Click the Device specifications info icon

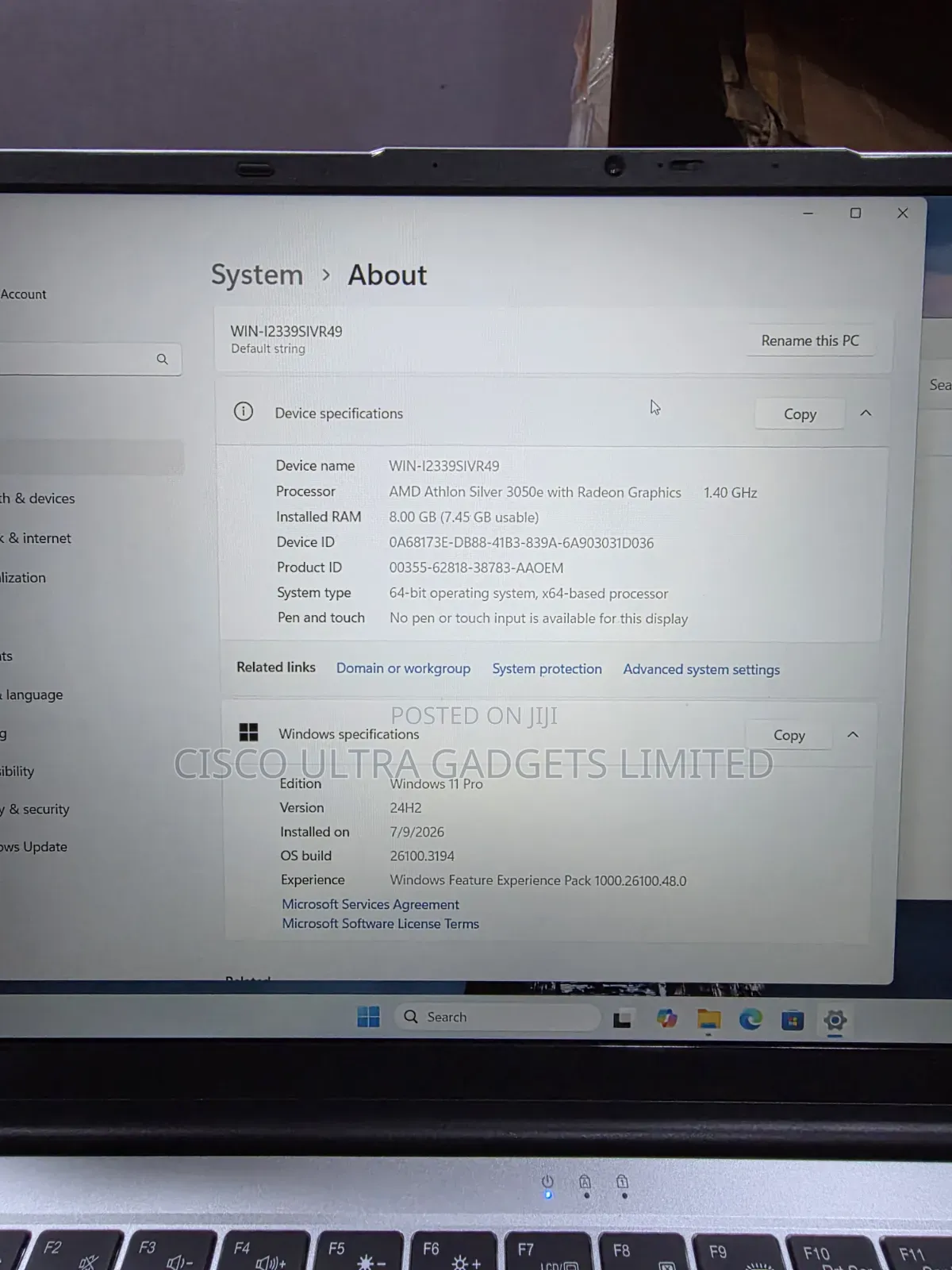(x=244, y=411)
